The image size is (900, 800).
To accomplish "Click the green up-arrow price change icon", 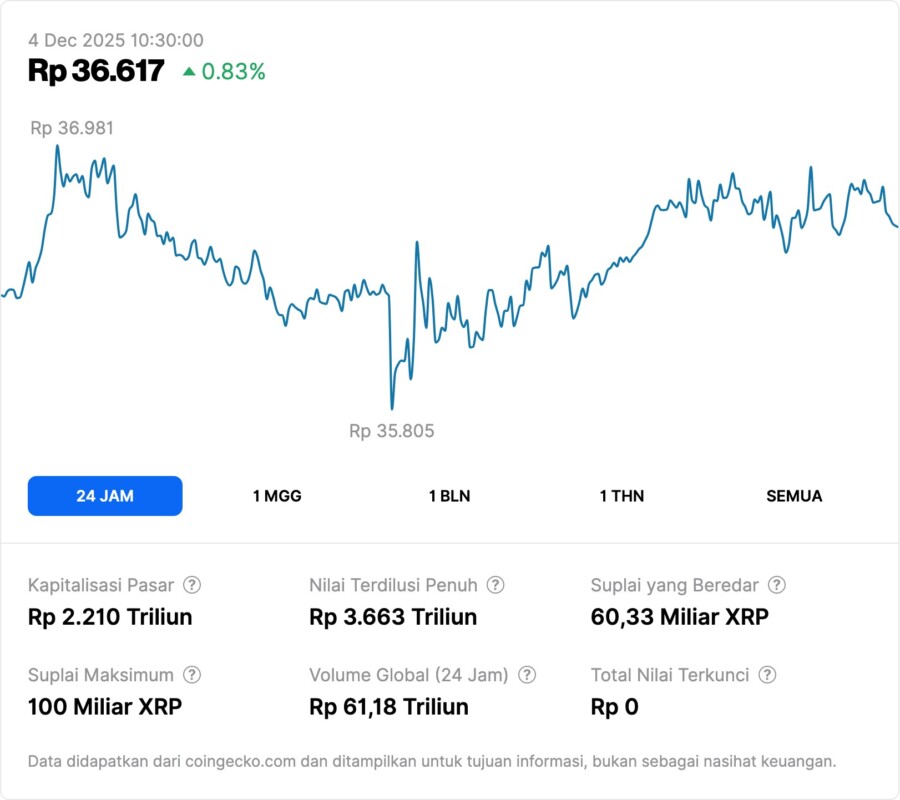I will pos(189,72).
